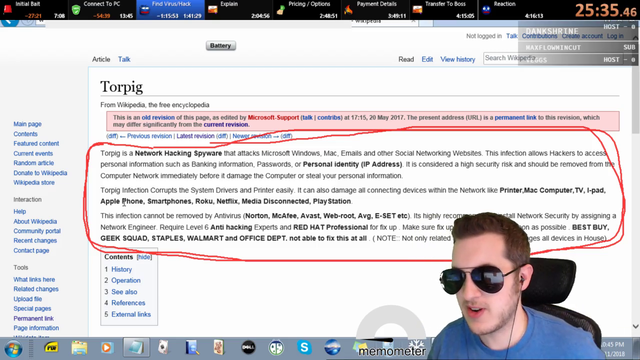Open the Dell taskbar icon
The height and width of the screenshot is (360, 640).
(248, 348)
